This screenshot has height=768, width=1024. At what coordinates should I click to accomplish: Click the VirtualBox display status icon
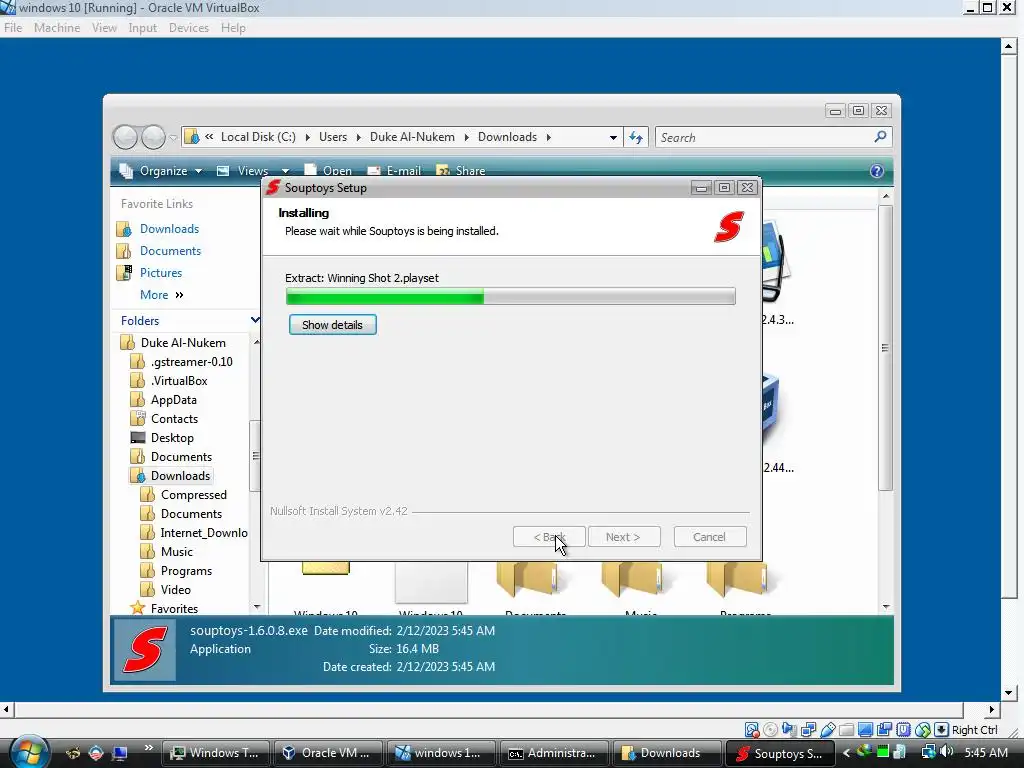pos(865,729)
